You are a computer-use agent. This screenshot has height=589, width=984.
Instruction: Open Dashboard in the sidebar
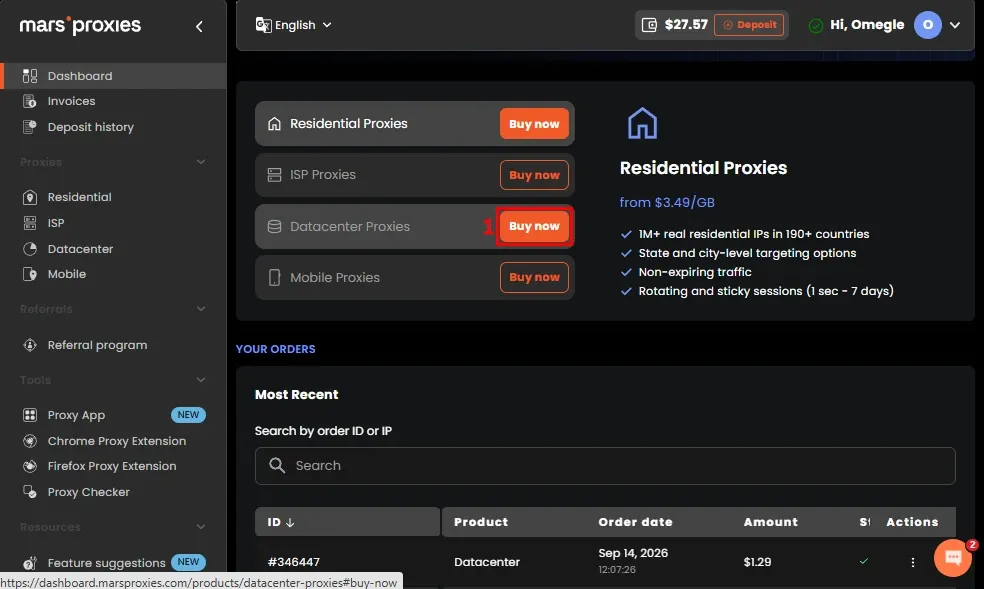[x=113, y=76]
